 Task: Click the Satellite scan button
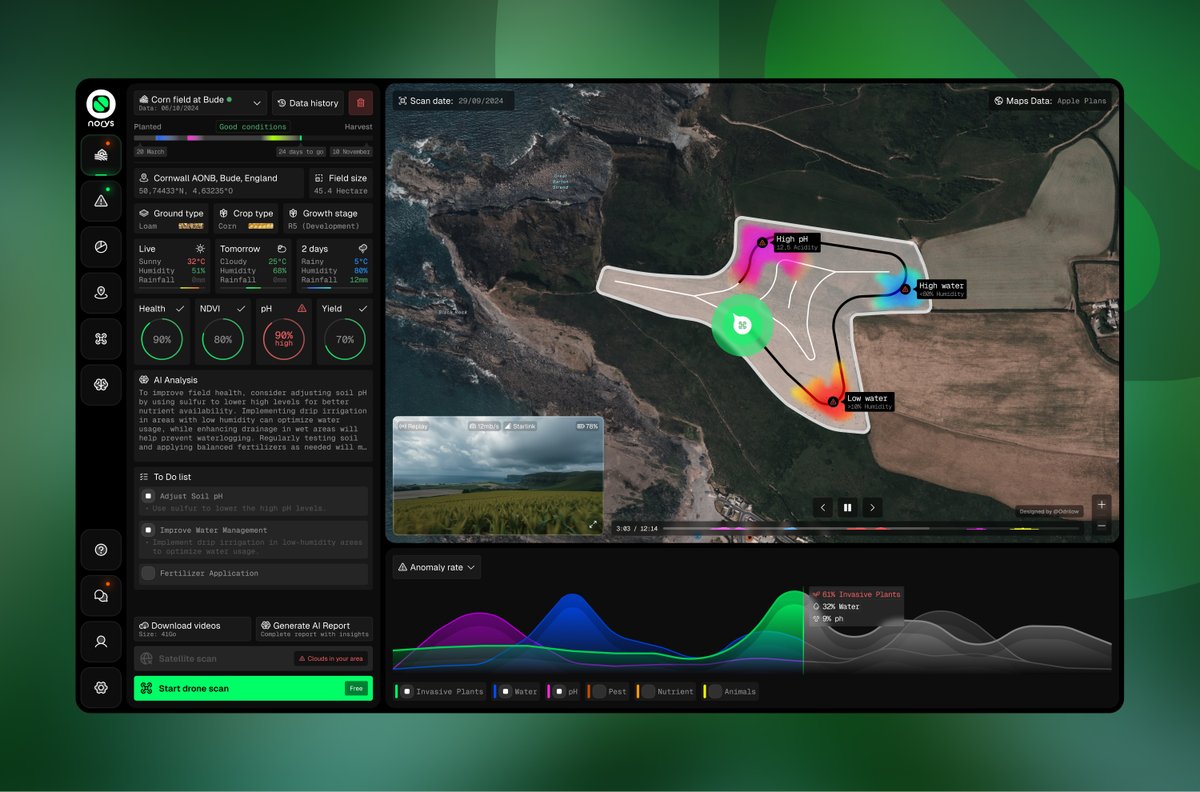[x=253, y=658]
